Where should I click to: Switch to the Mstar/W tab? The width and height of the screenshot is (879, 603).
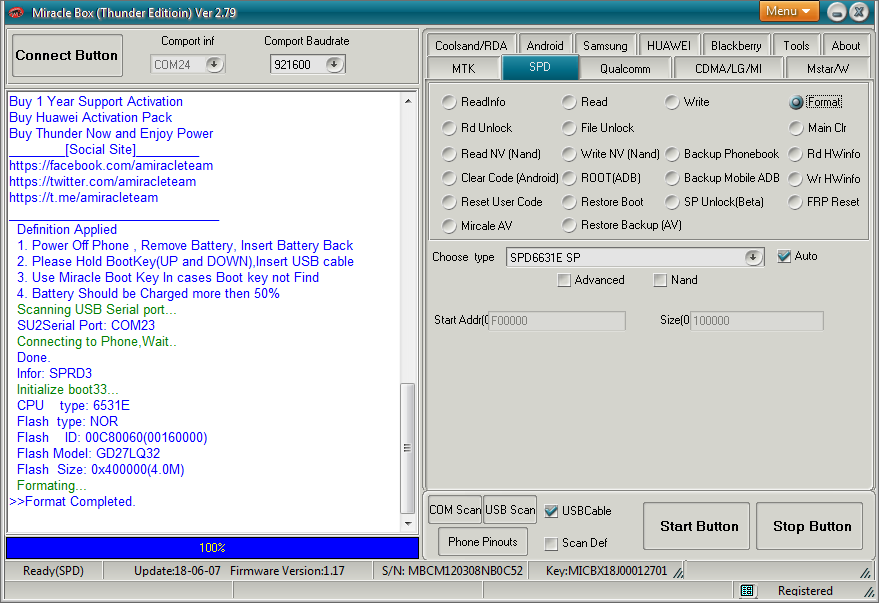827,68
